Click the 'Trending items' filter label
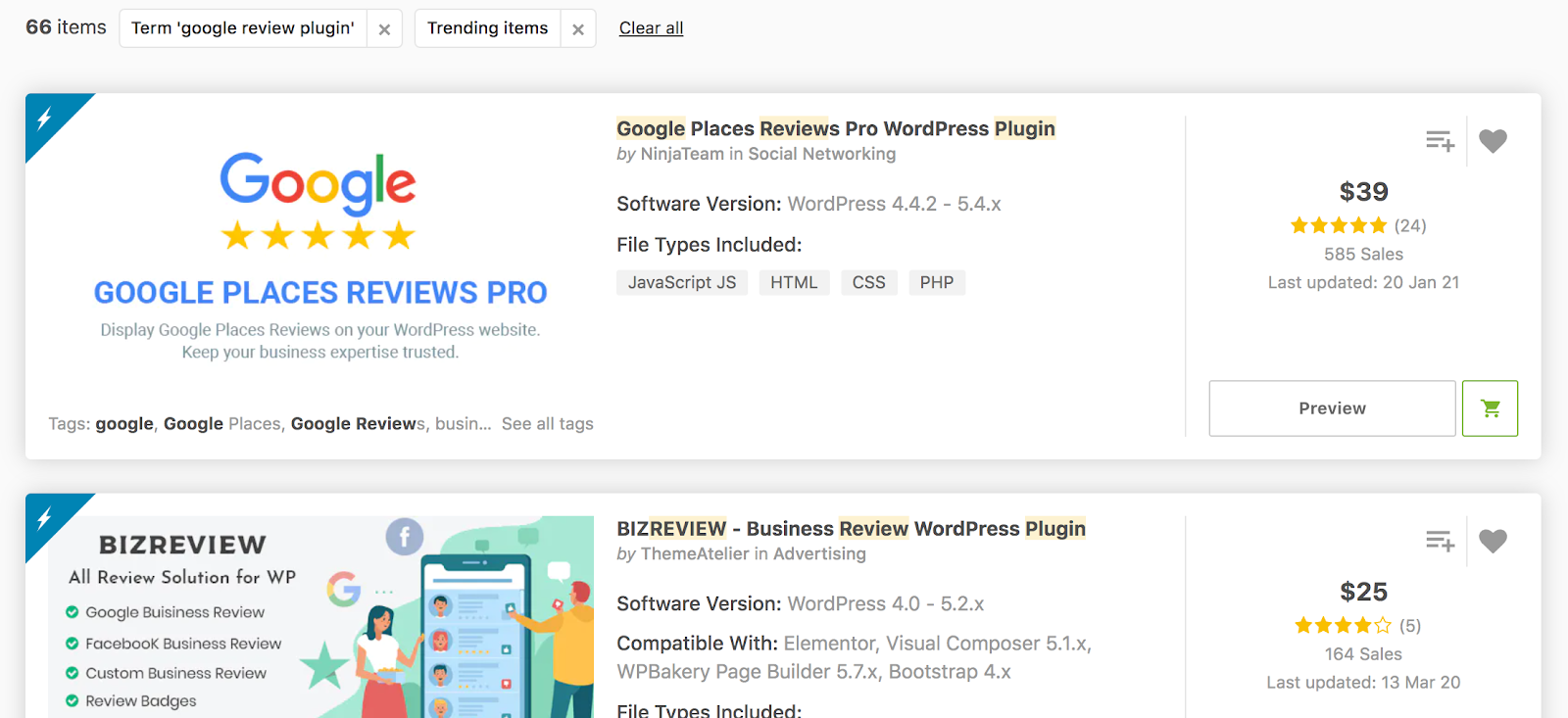Image resolution: width=1568 pixels, height=718 pixels. click(x=487, y=28)
